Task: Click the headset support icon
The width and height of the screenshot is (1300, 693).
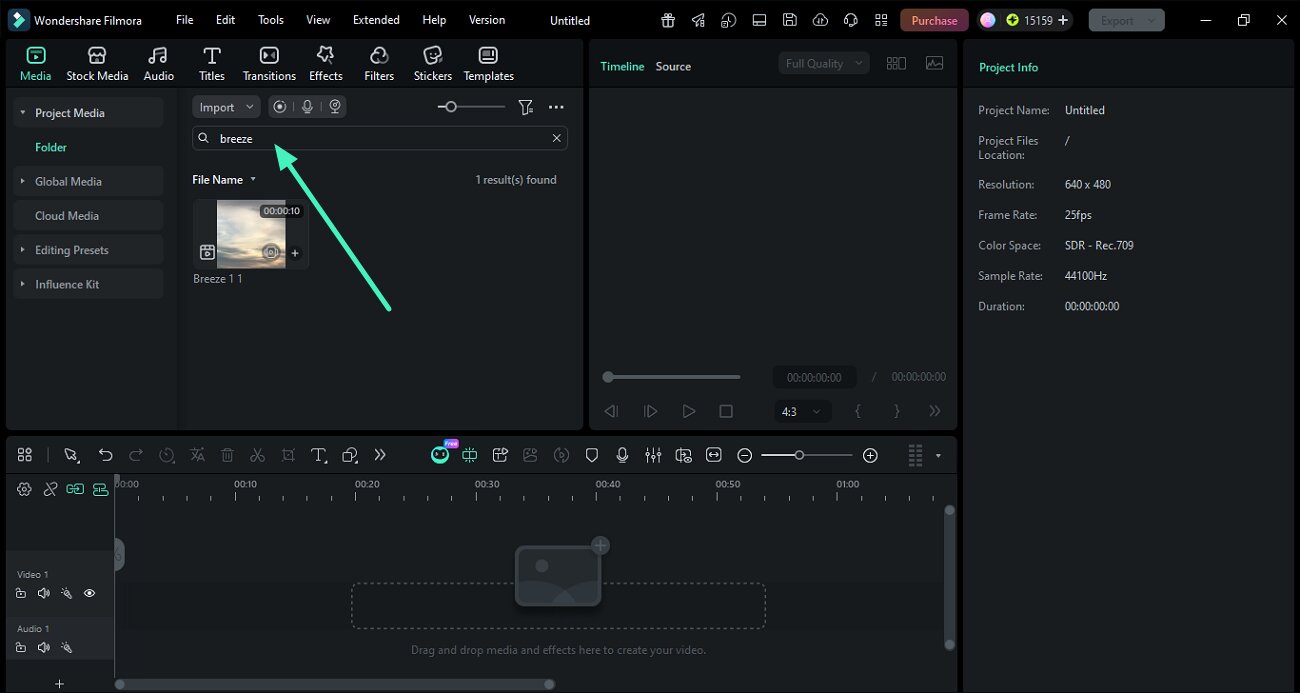Action: [851, 20]
